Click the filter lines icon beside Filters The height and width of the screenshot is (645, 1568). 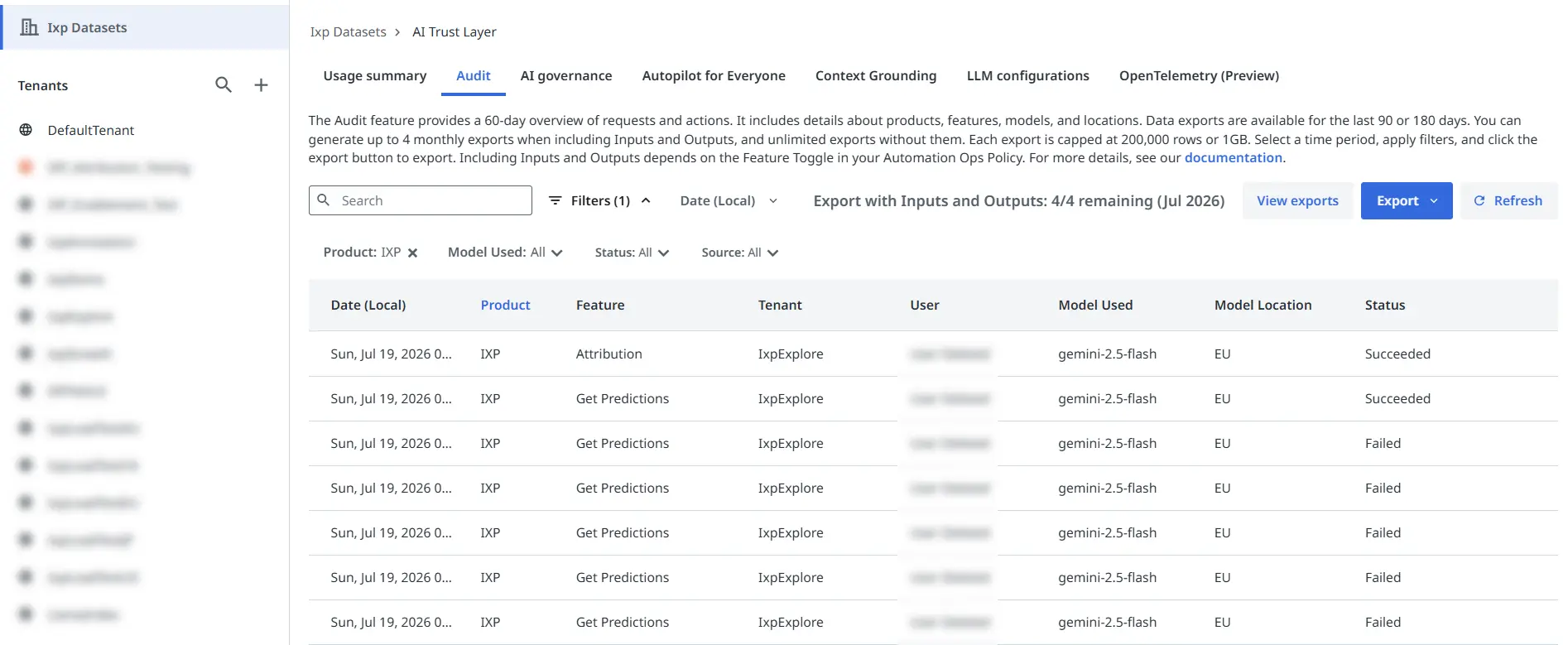[556, 200]
